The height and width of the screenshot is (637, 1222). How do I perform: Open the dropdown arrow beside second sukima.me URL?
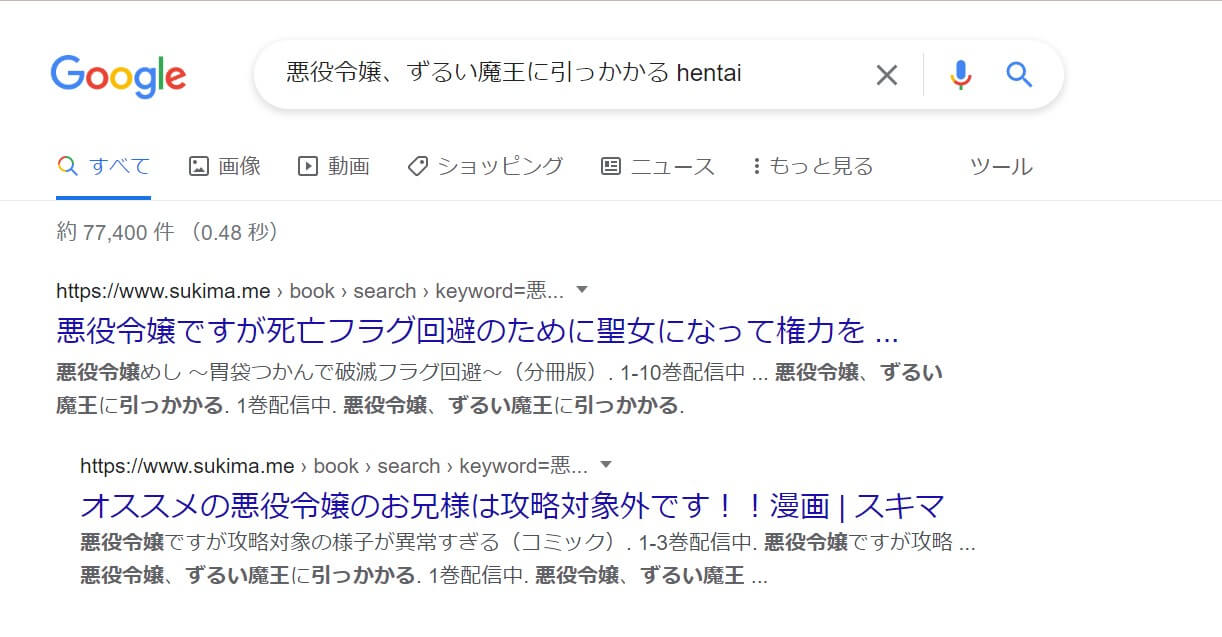click(606, 465)
